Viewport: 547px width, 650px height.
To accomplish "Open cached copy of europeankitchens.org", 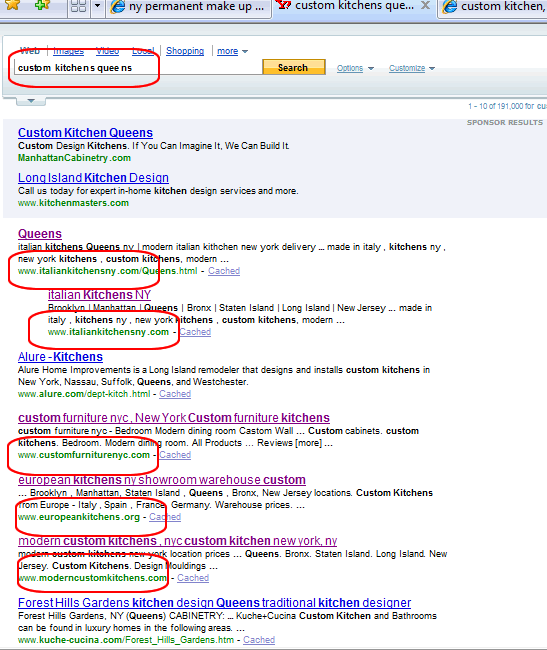I will click(x=165, y=517).
